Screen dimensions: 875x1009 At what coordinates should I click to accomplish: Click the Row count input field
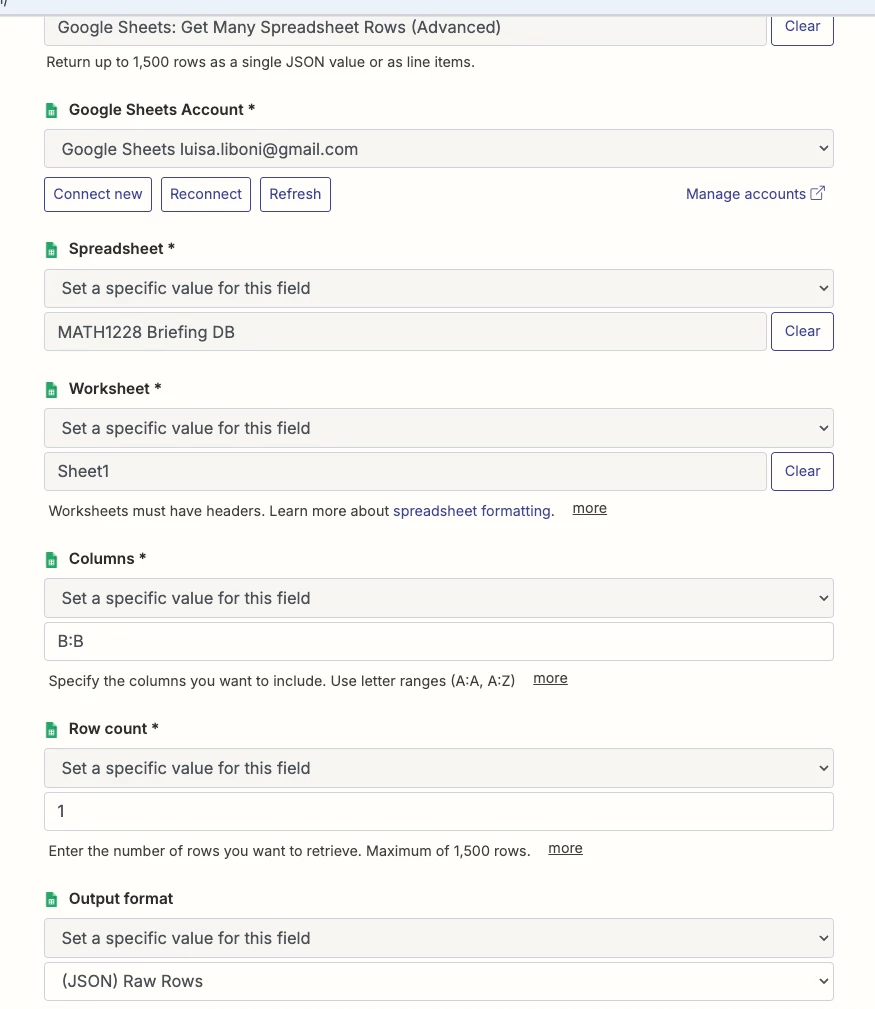click(x=438, y=812)
